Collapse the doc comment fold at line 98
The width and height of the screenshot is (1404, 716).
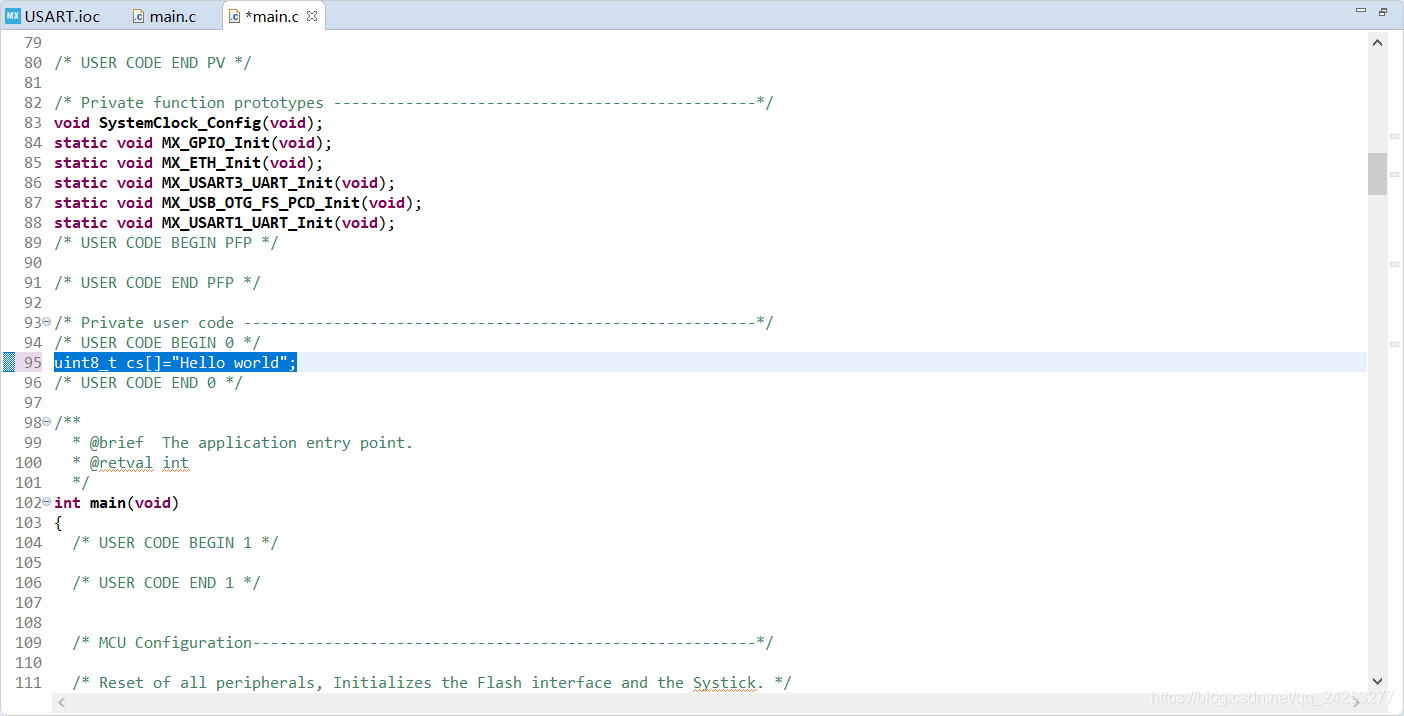point(47,422)
